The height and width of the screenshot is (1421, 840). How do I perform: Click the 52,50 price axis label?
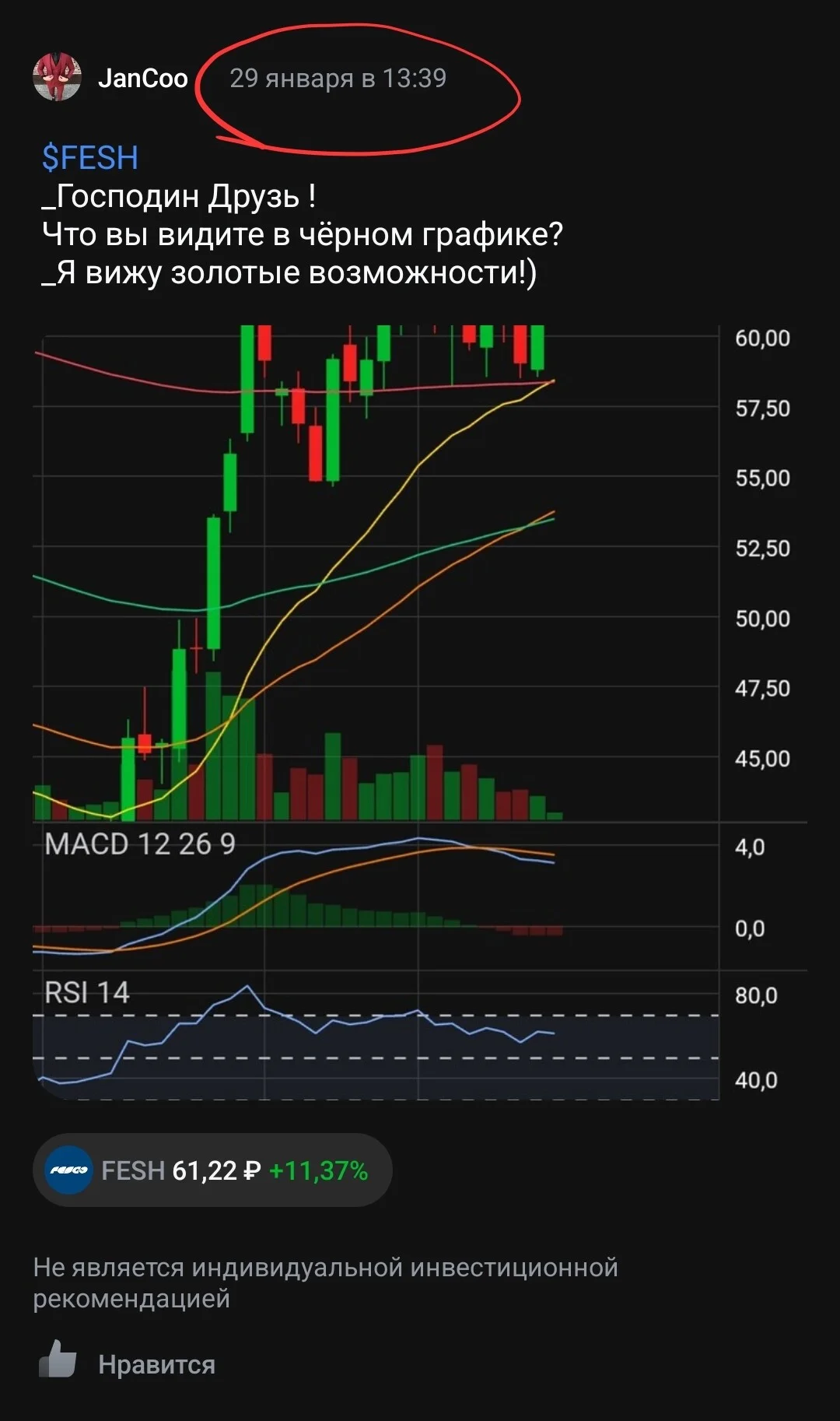pyautogui.click(x=762, y=549)
